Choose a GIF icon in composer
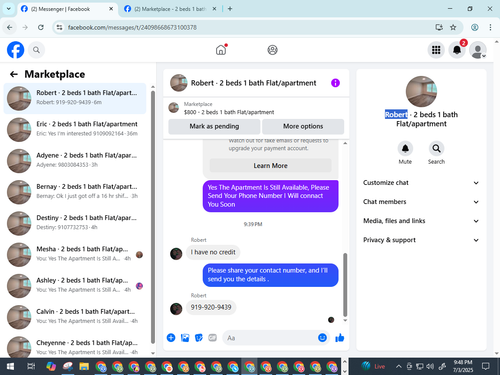 tap(213, 338)
